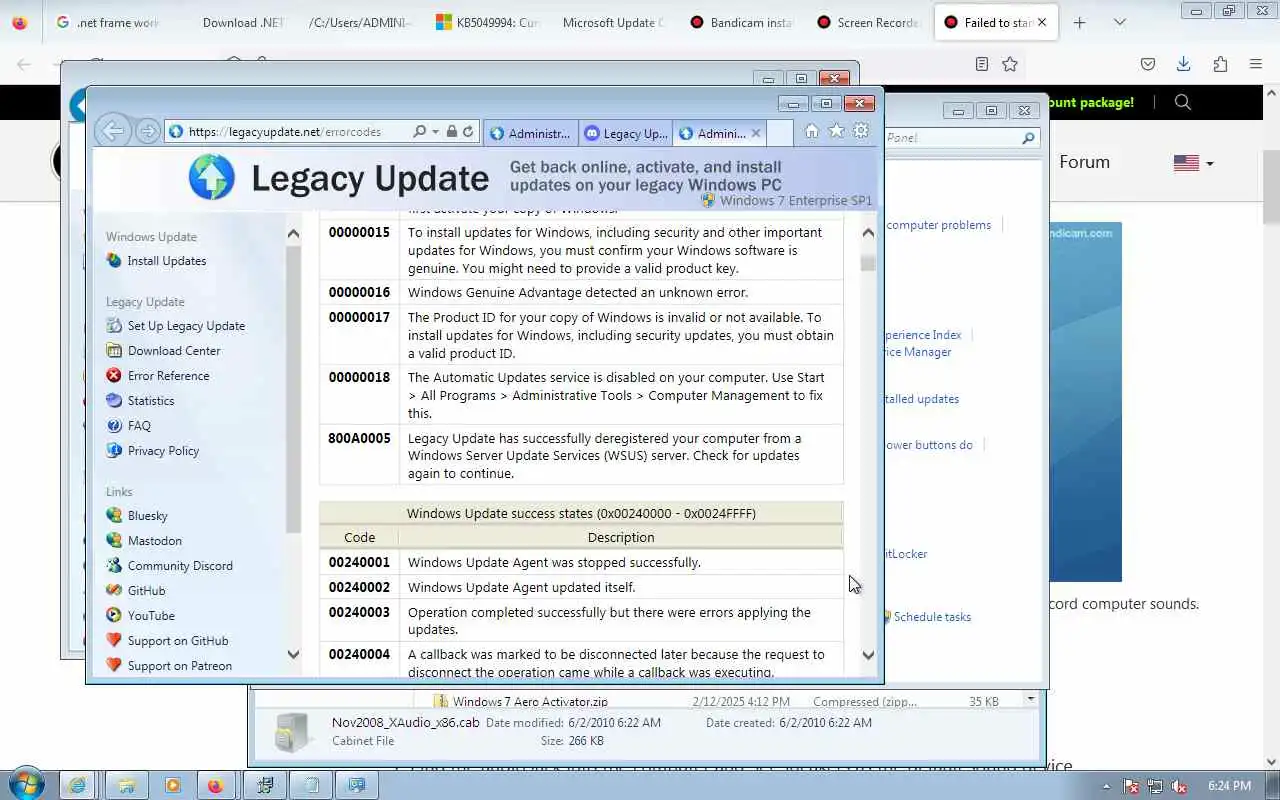The height and width of the screenshot is (800, 1280).
Task: Select 'Windows 7 Aero Activator.zip' in Explorer
Action: [x=530, y=702]
